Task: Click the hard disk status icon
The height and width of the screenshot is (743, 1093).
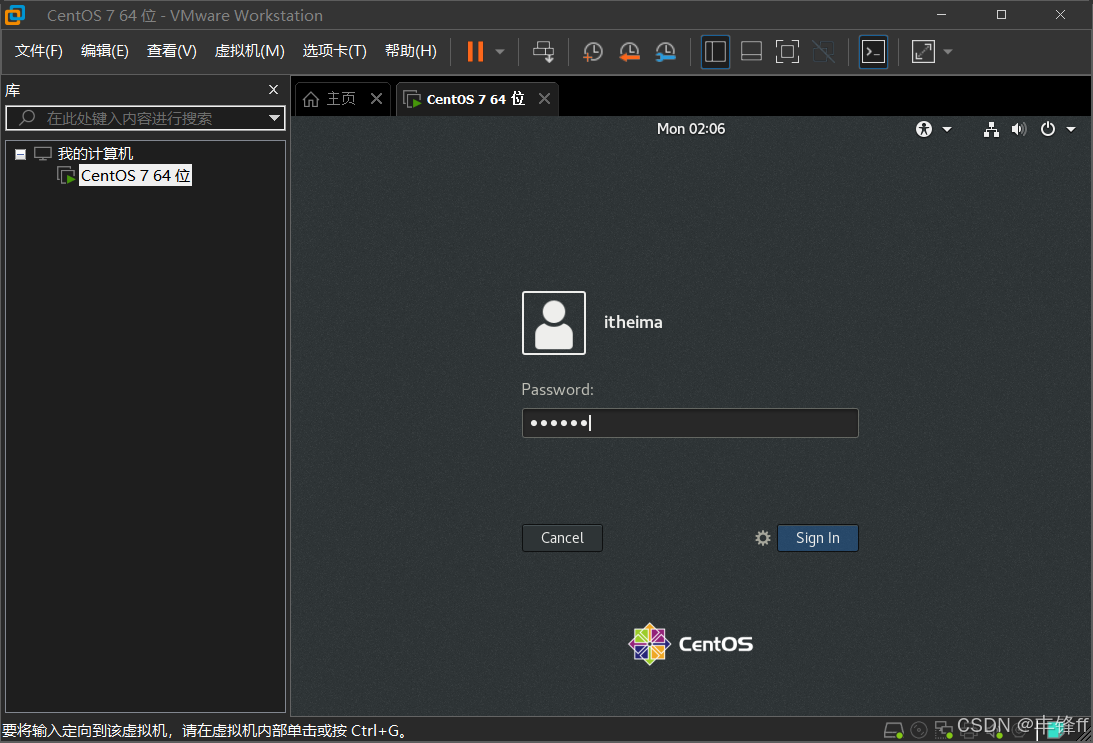Action: click(894, 730)
